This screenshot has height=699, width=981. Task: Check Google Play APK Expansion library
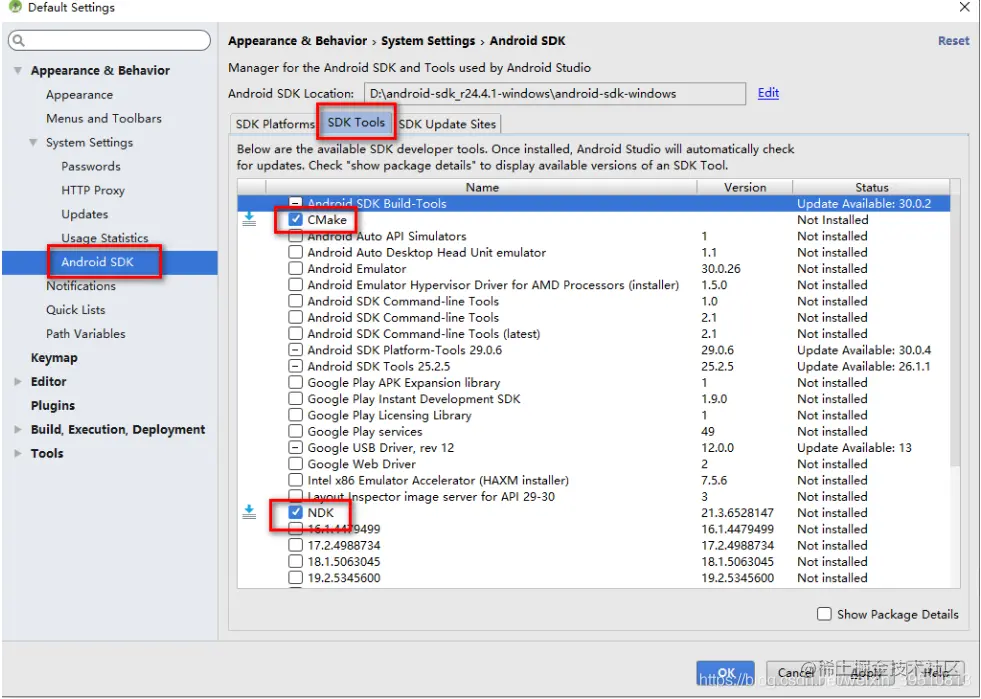pyautogui.click(x=296, y=382)
